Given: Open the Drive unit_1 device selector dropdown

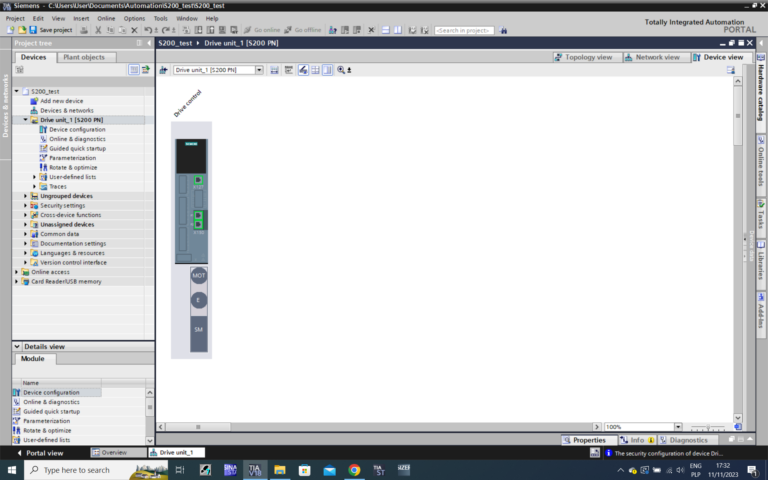Looking at the screenshot, I should pos(259,70).
